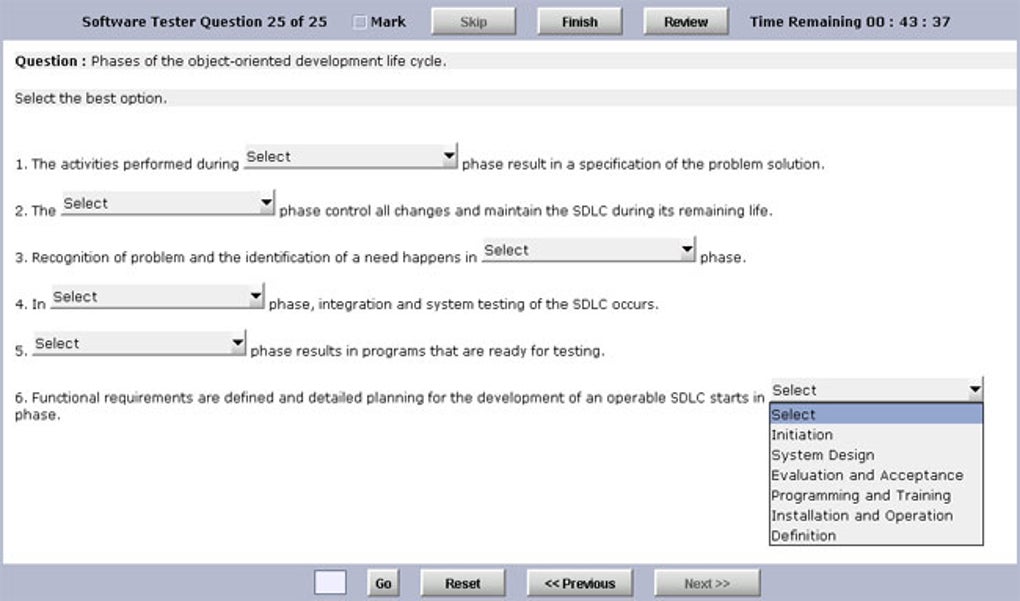
Task: Choose Initiation from the dropdown list
Action: [876, 434]
